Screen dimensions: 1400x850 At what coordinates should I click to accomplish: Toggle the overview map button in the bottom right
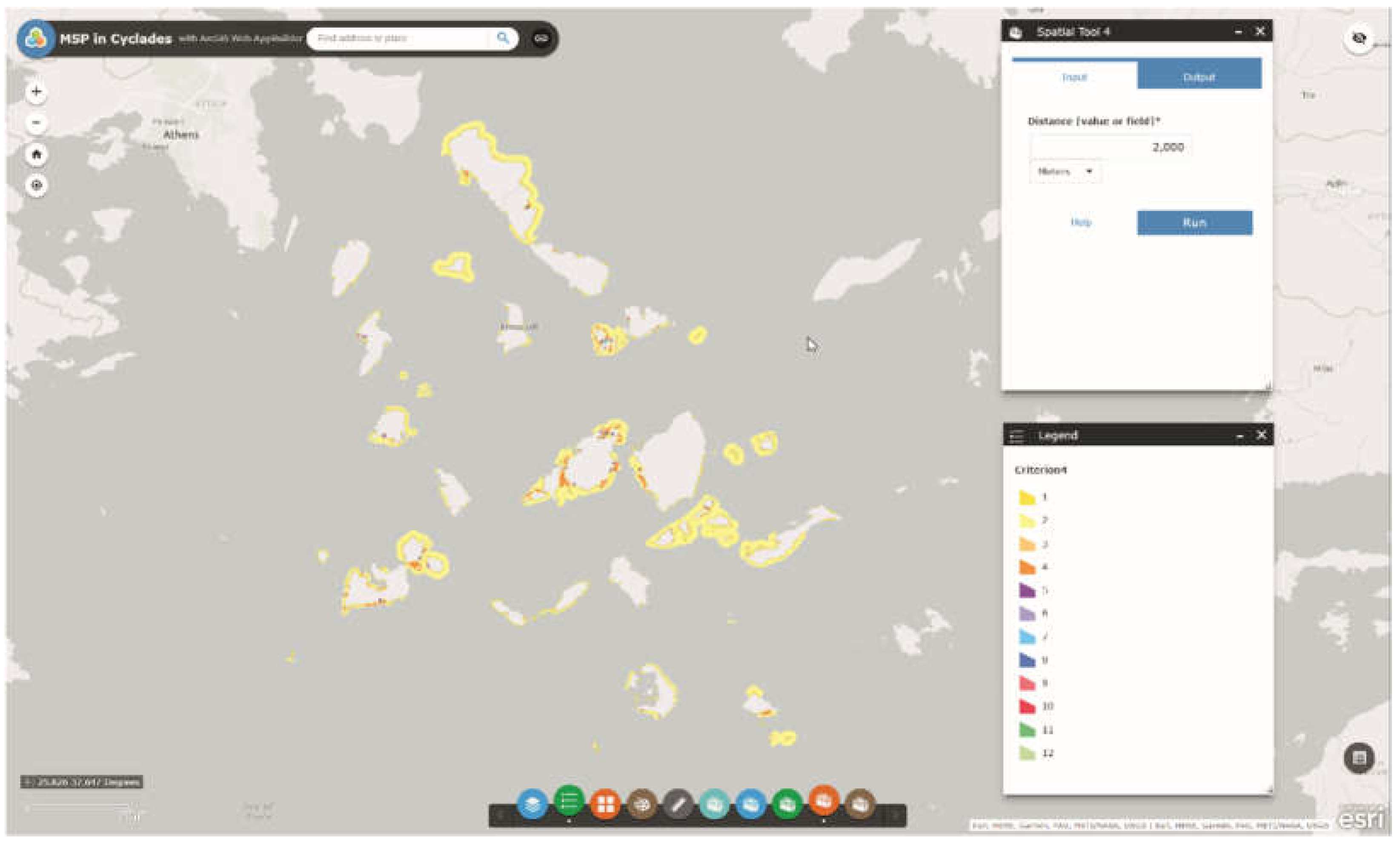point(1359,757)
